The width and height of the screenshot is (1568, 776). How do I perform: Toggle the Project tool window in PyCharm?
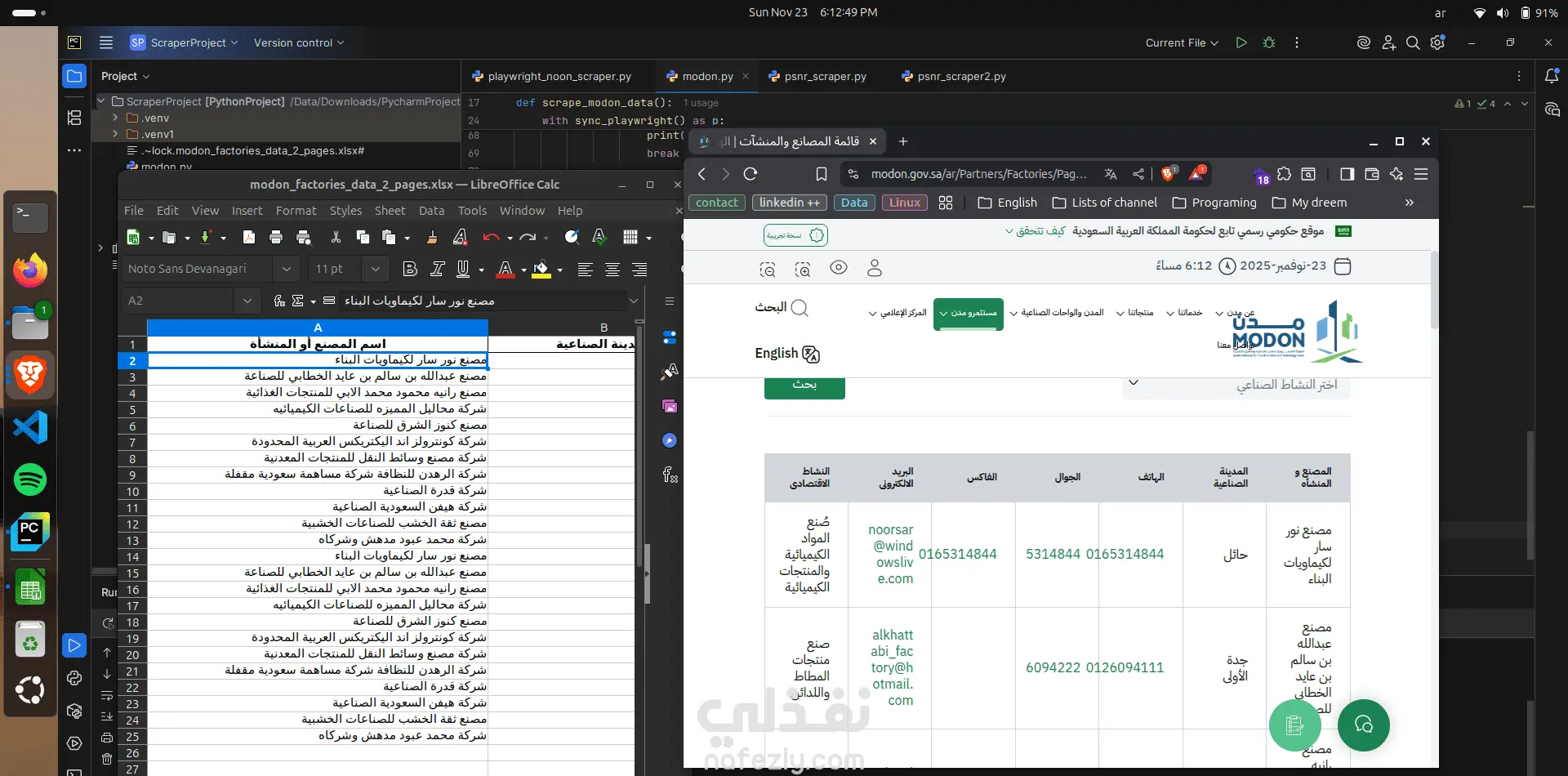[74, 76]
